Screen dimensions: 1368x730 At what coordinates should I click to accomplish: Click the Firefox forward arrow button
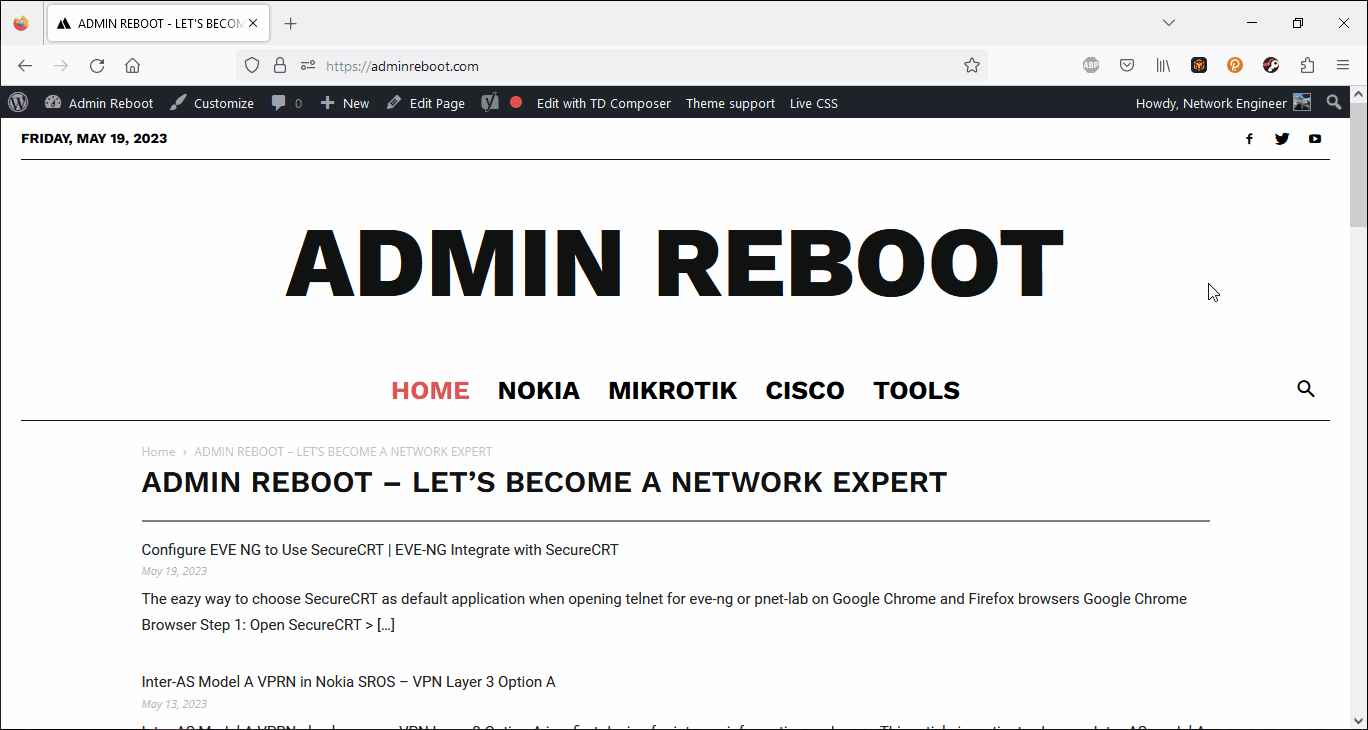point(61,66)
